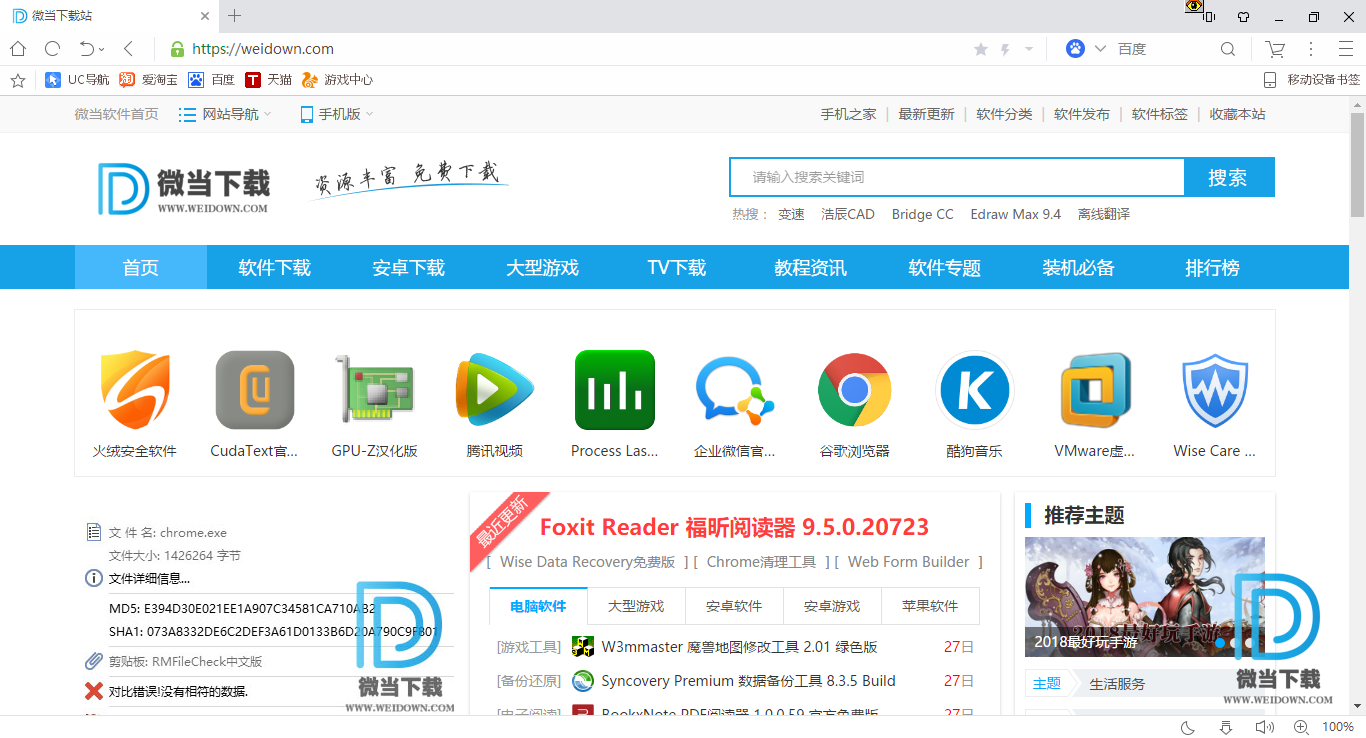Open the skin/theme shirt icon

(1243, 16)
